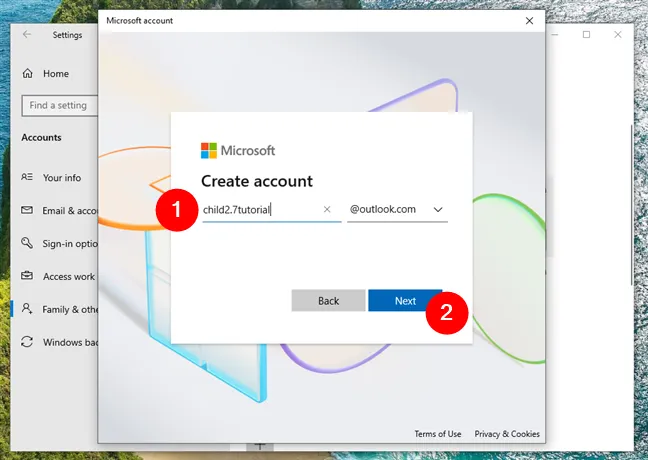Click the briefcase icon for Access work
The image size is (648, 460).
[x=27, y=275]
